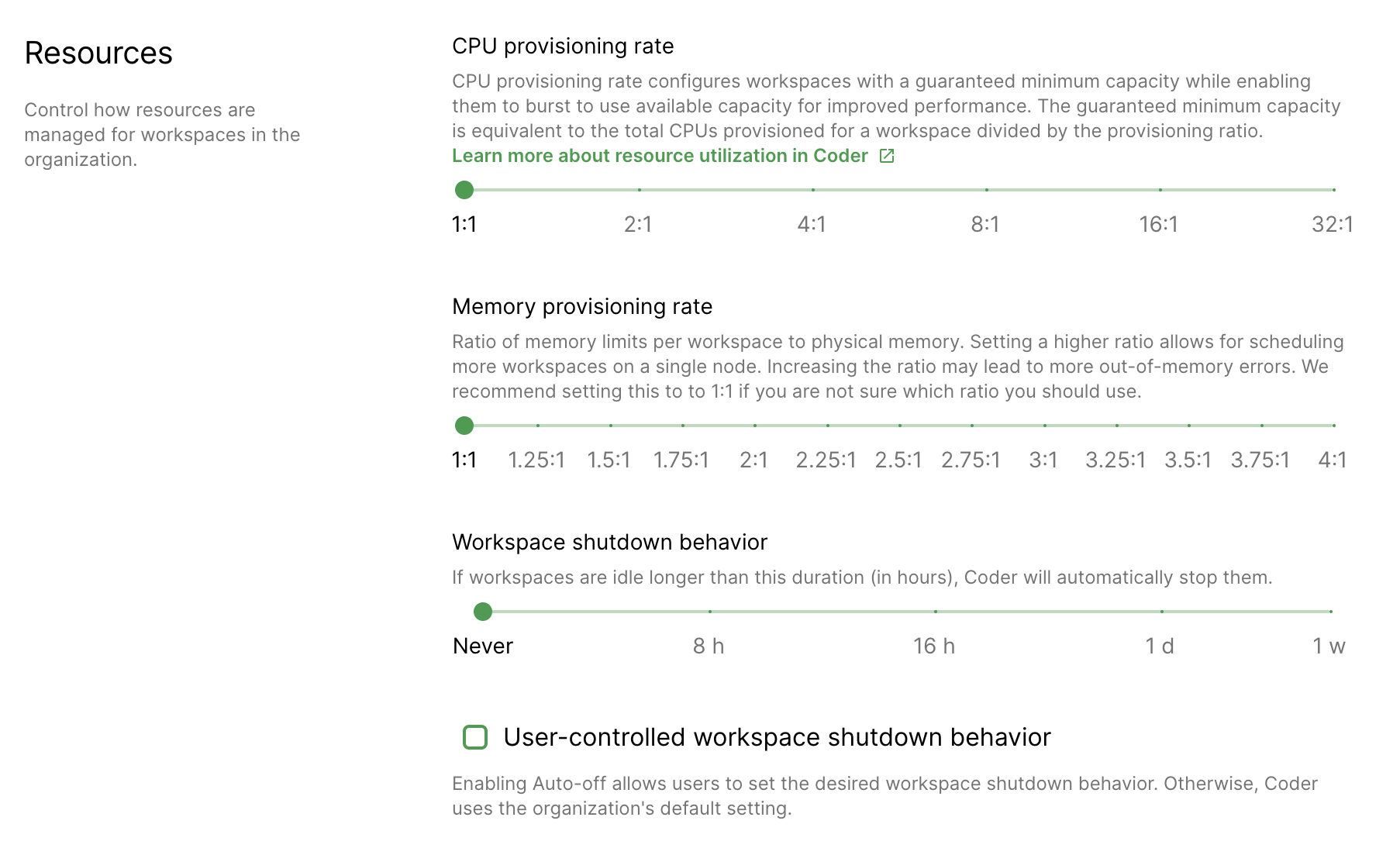Viewport: 1400px width, 862px height.
Task: Enable User-controlled workspace shutdown behavior checkbox
Action: pos(475,737)
